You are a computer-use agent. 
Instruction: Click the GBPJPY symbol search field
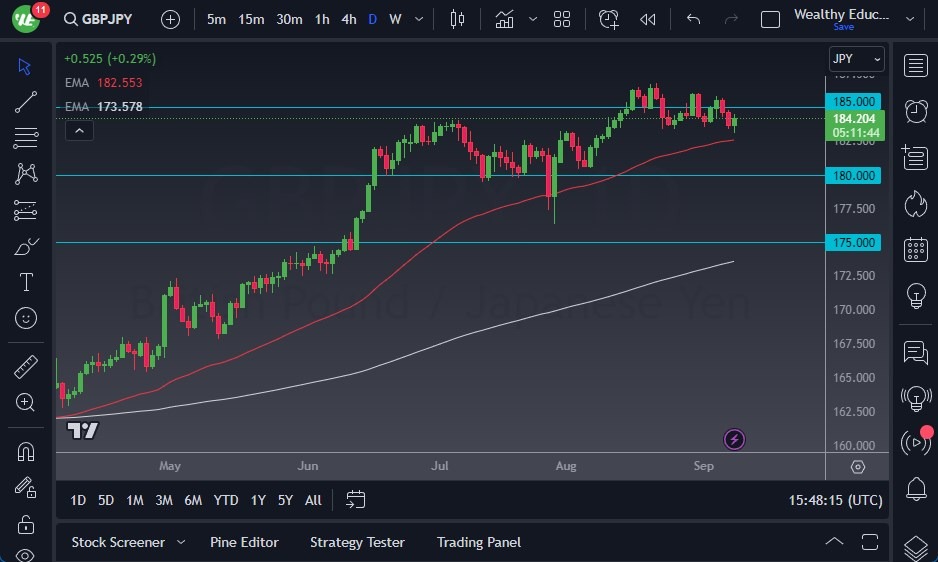coord(108,19)
